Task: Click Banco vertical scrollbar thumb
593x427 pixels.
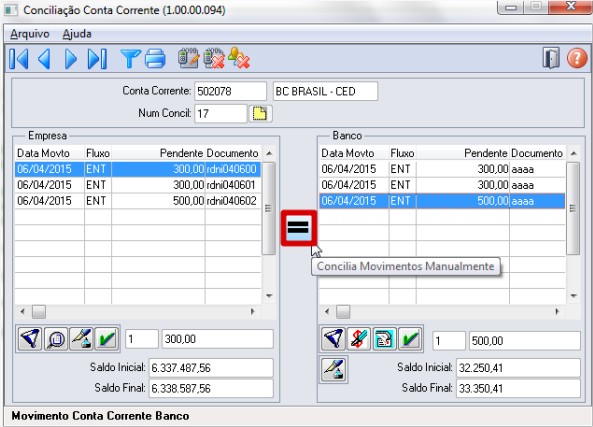Action: 573,208
